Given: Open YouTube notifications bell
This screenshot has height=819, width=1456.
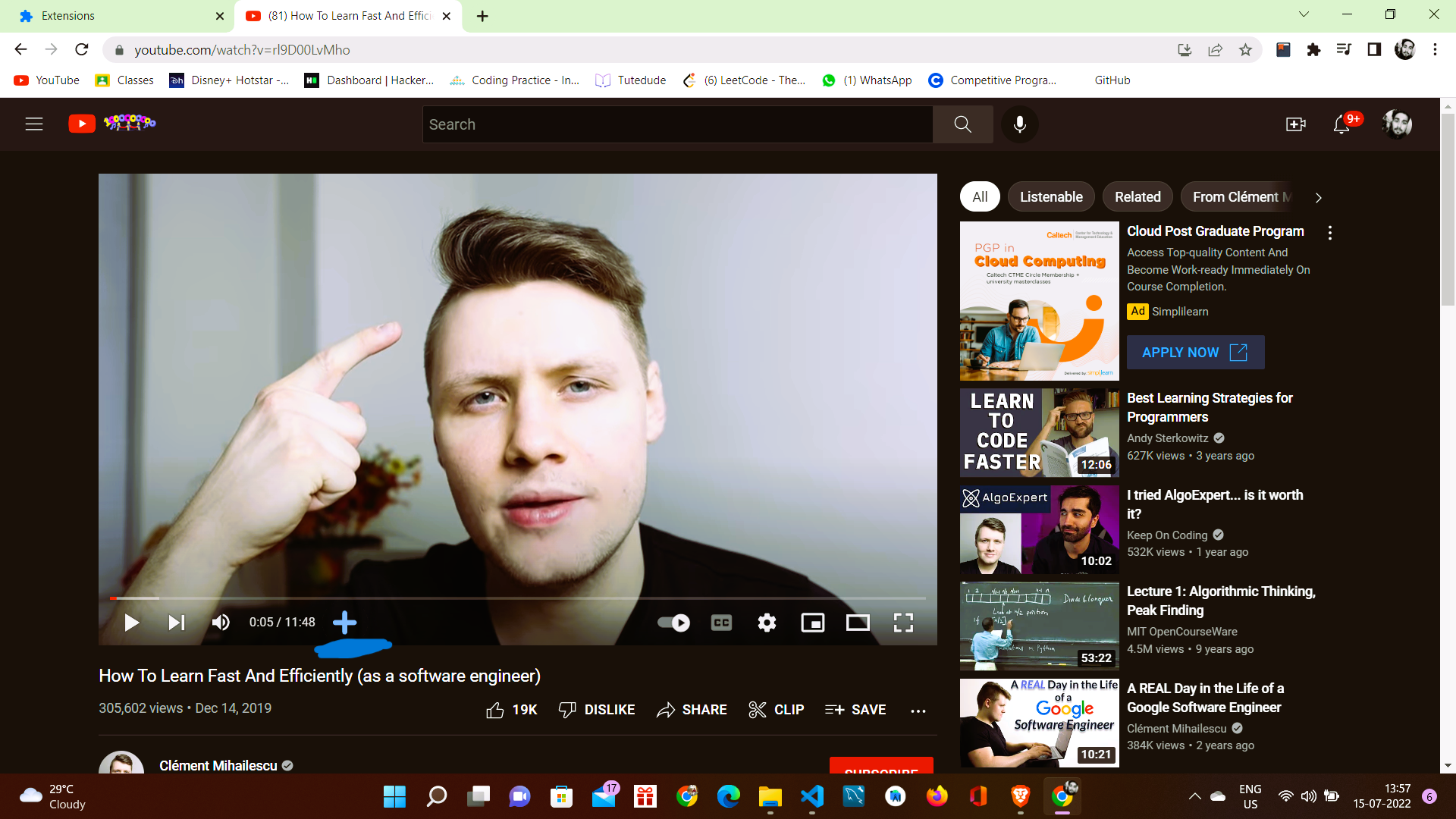Looking at the screenshot, I should [x=1341, y=124].
